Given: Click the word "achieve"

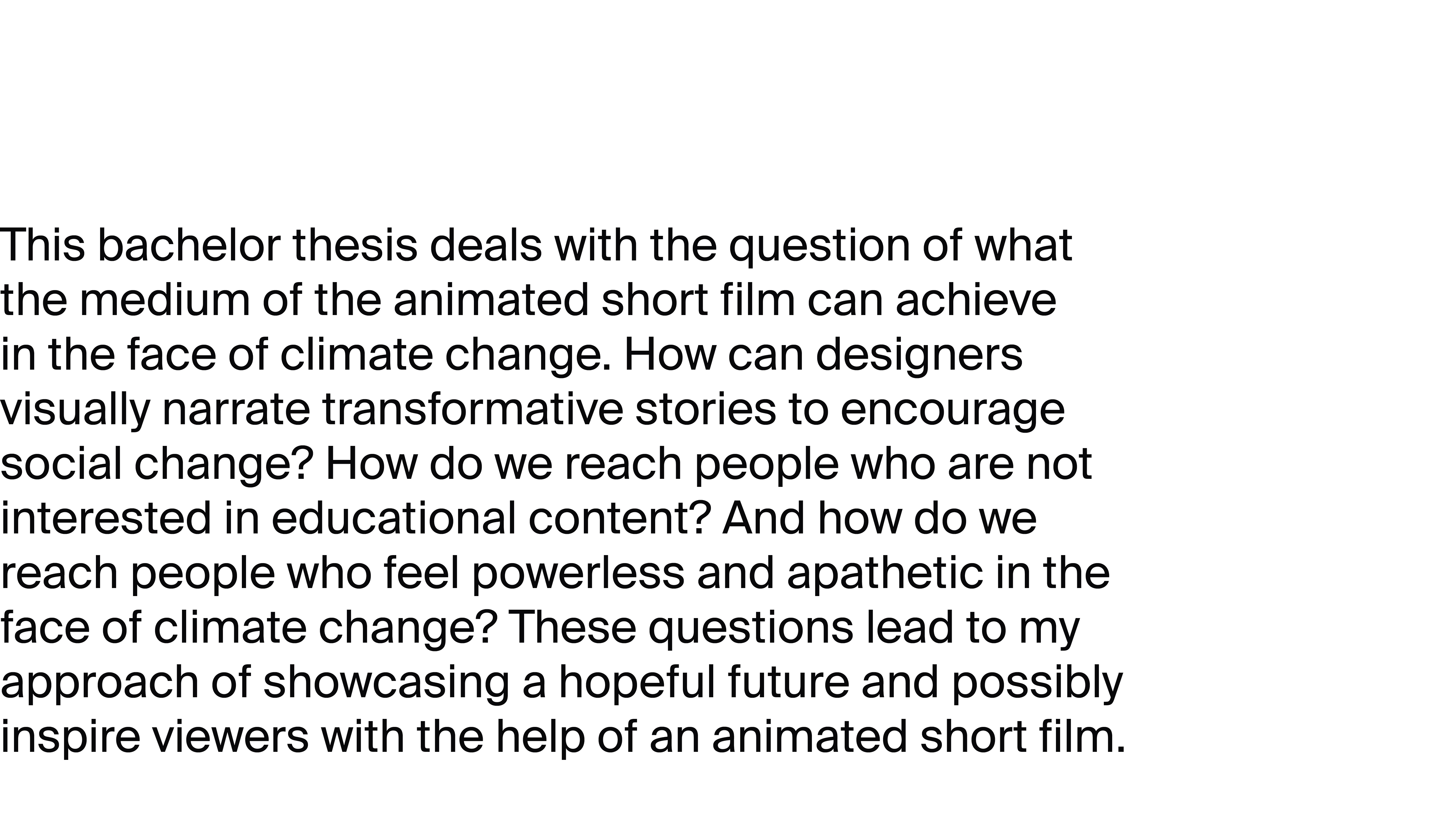Looking at the screenshot, I should click(976, 300).
